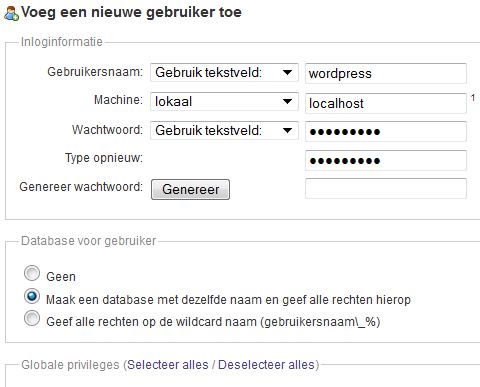This screenshot has width=480, height=387.
Task: Open the Wachtwoord type dropdown
Action: [x=224, y=130]
